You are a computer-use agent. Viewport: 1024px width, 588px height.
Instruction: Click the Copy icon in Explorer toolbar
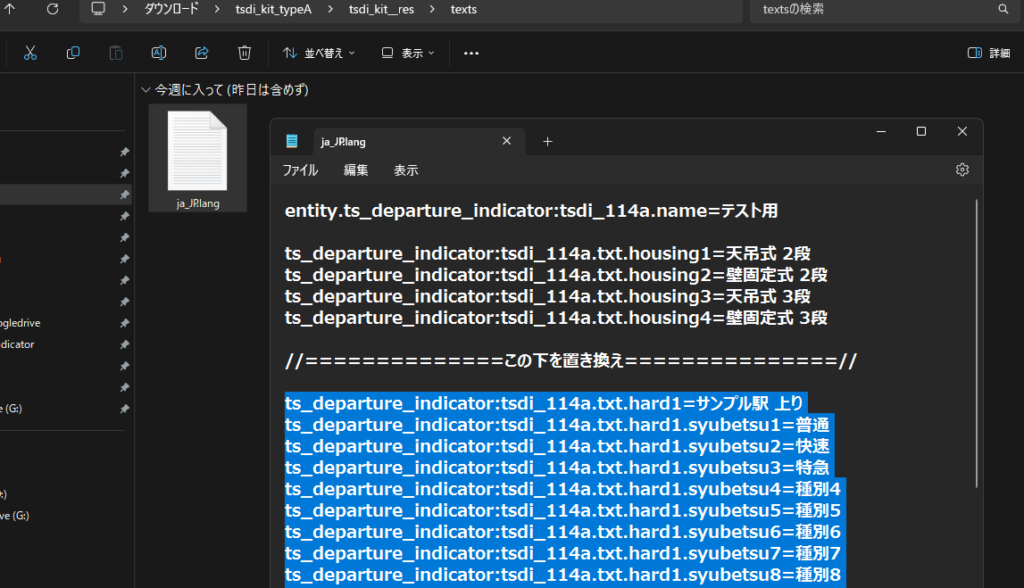pos(73,53)
